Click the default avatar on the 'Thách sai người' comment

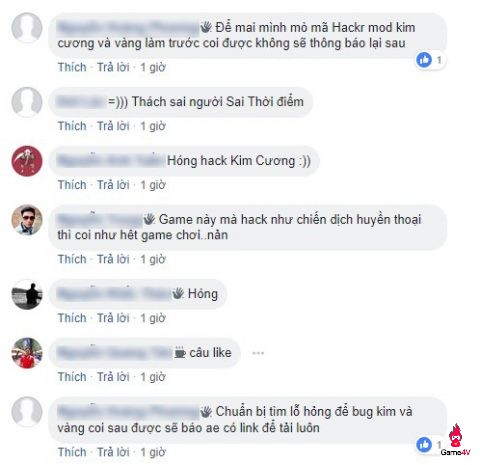[27, 102]
